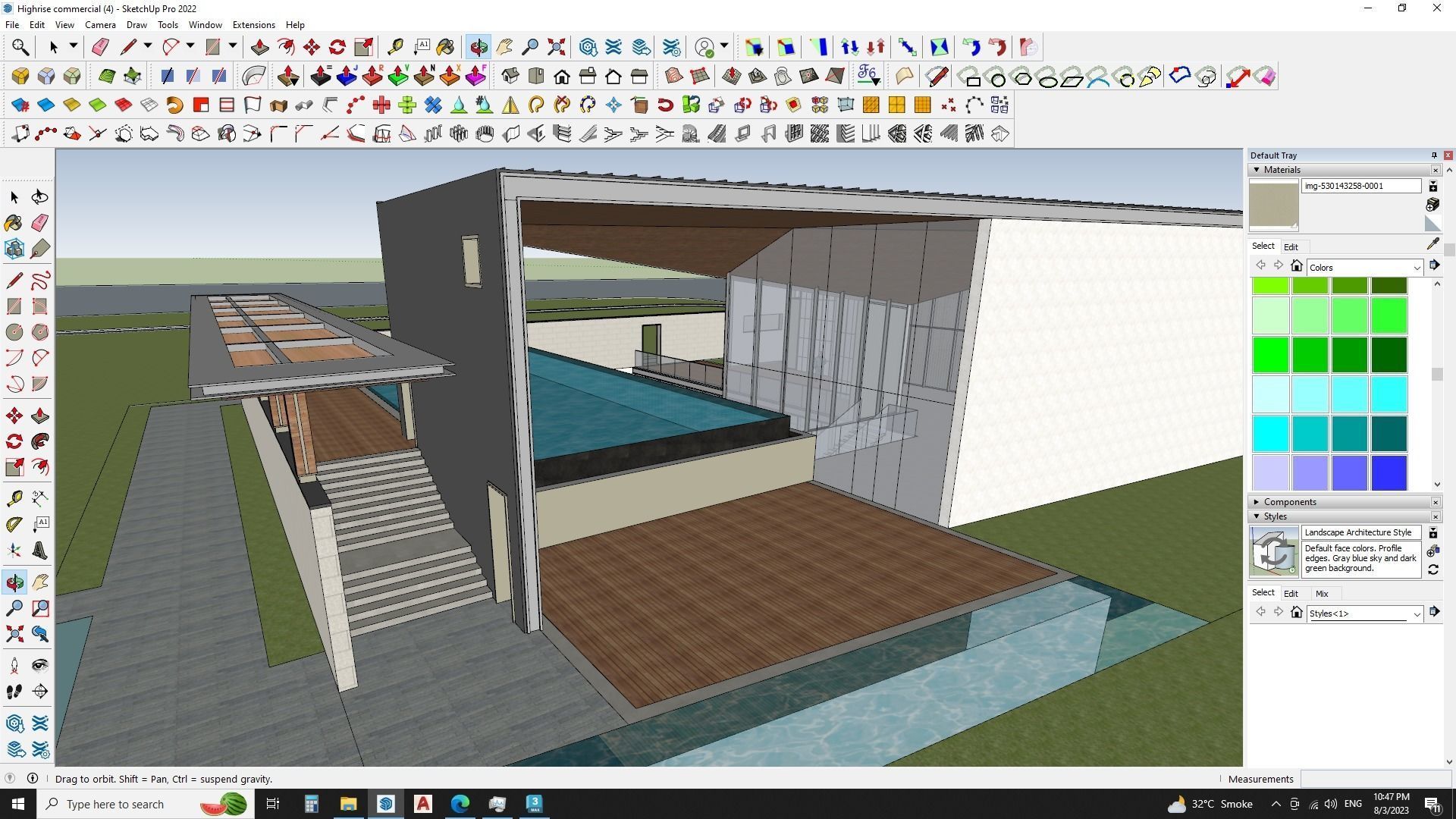Select the Position Camera tool
Screen dimensions: 1456x819
coord(14,666)
